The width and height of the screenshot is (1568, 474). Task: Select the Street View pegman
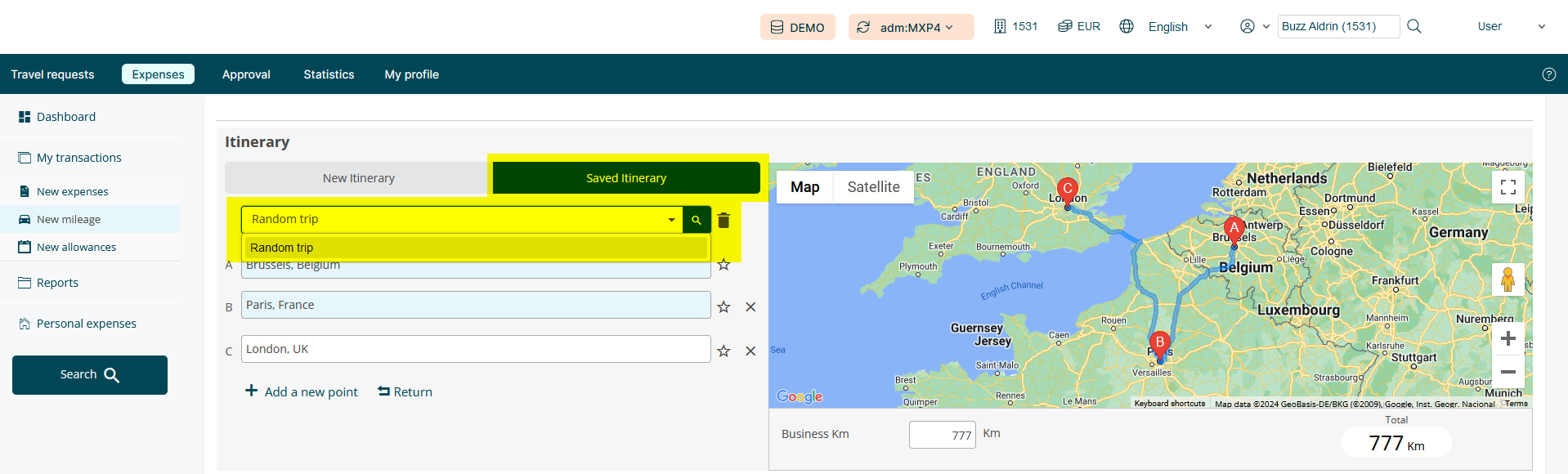1508,280
